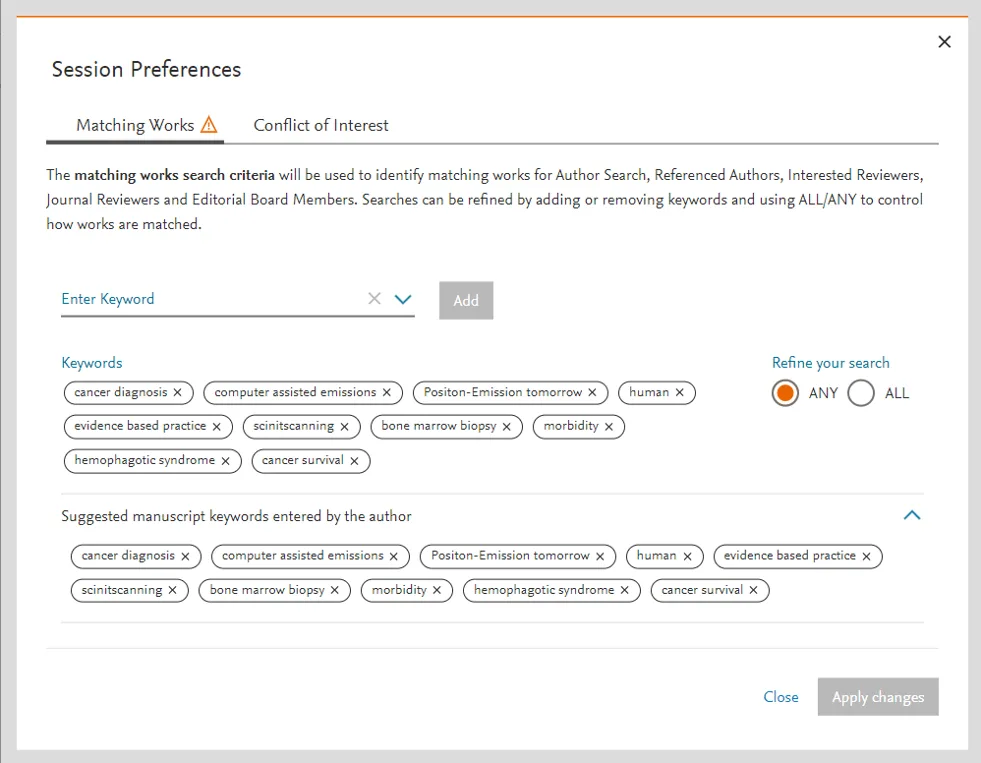The width and height of the screenshot is (981, 763).
Task: Remove "computer assisted emissions" from Keywords
Action: [387, 392]
